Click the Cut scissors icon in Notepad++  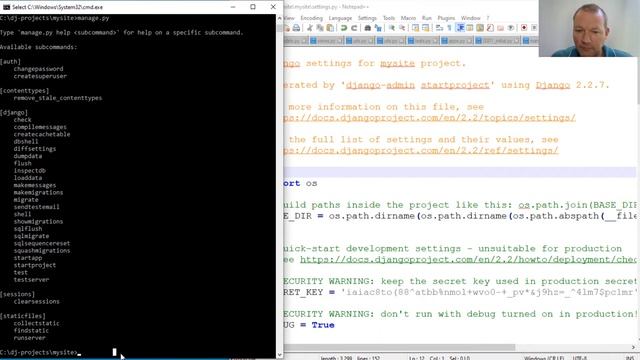(310, 28)
